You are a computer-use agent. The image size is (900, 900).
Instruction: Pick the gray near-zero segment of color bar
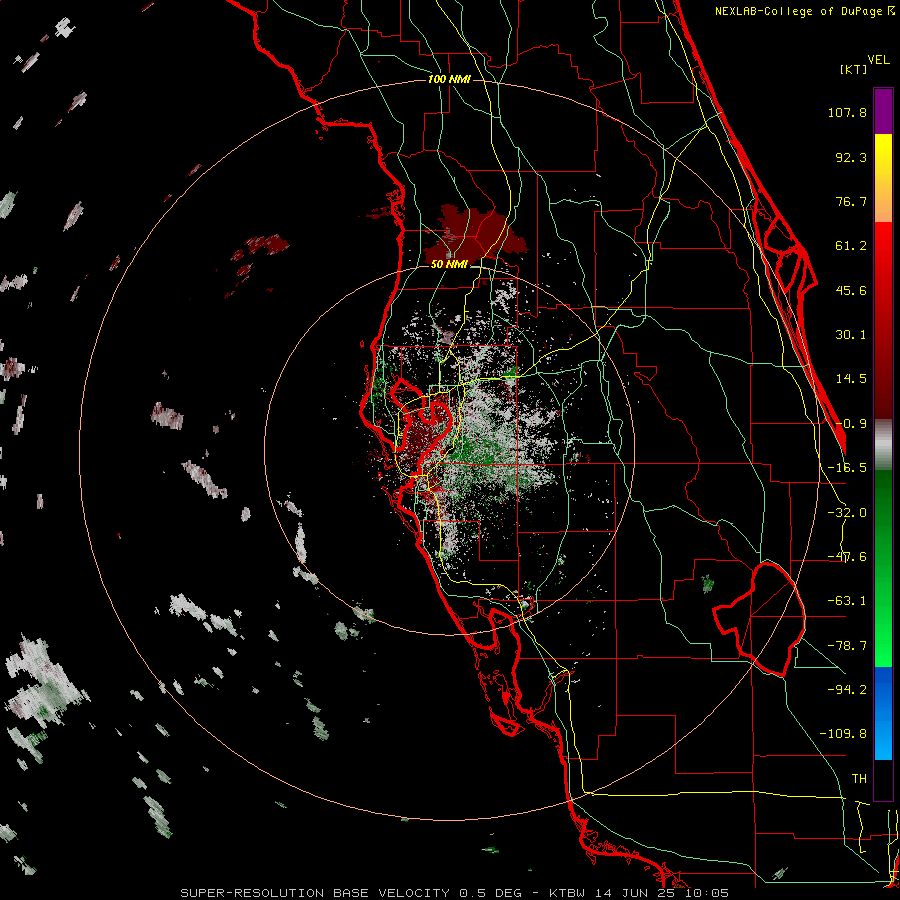pyautogui.click(x=883, y=444)
